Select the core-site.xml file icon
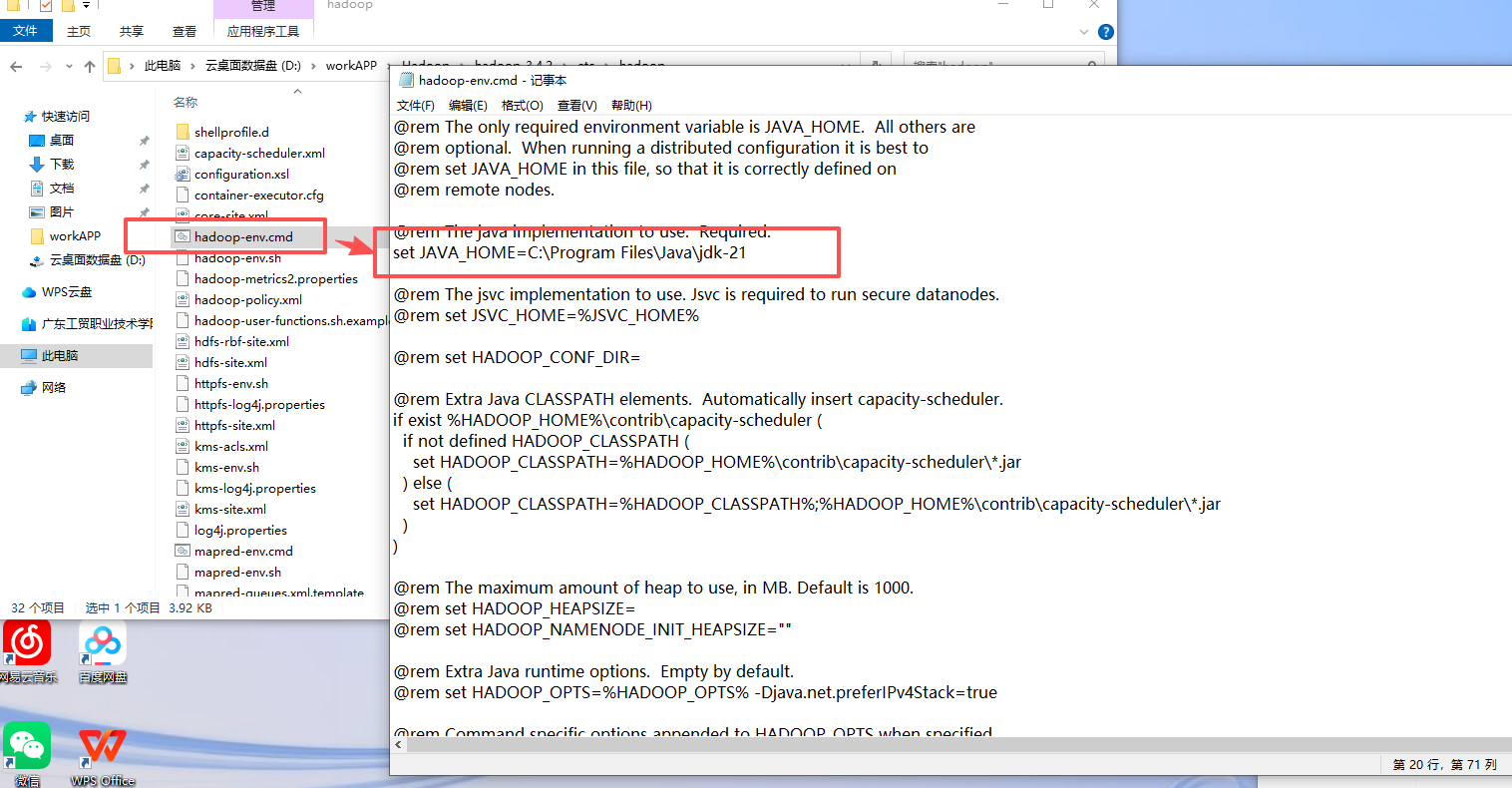The width and height of the screenshot is (1512, 788). [183, 214]
